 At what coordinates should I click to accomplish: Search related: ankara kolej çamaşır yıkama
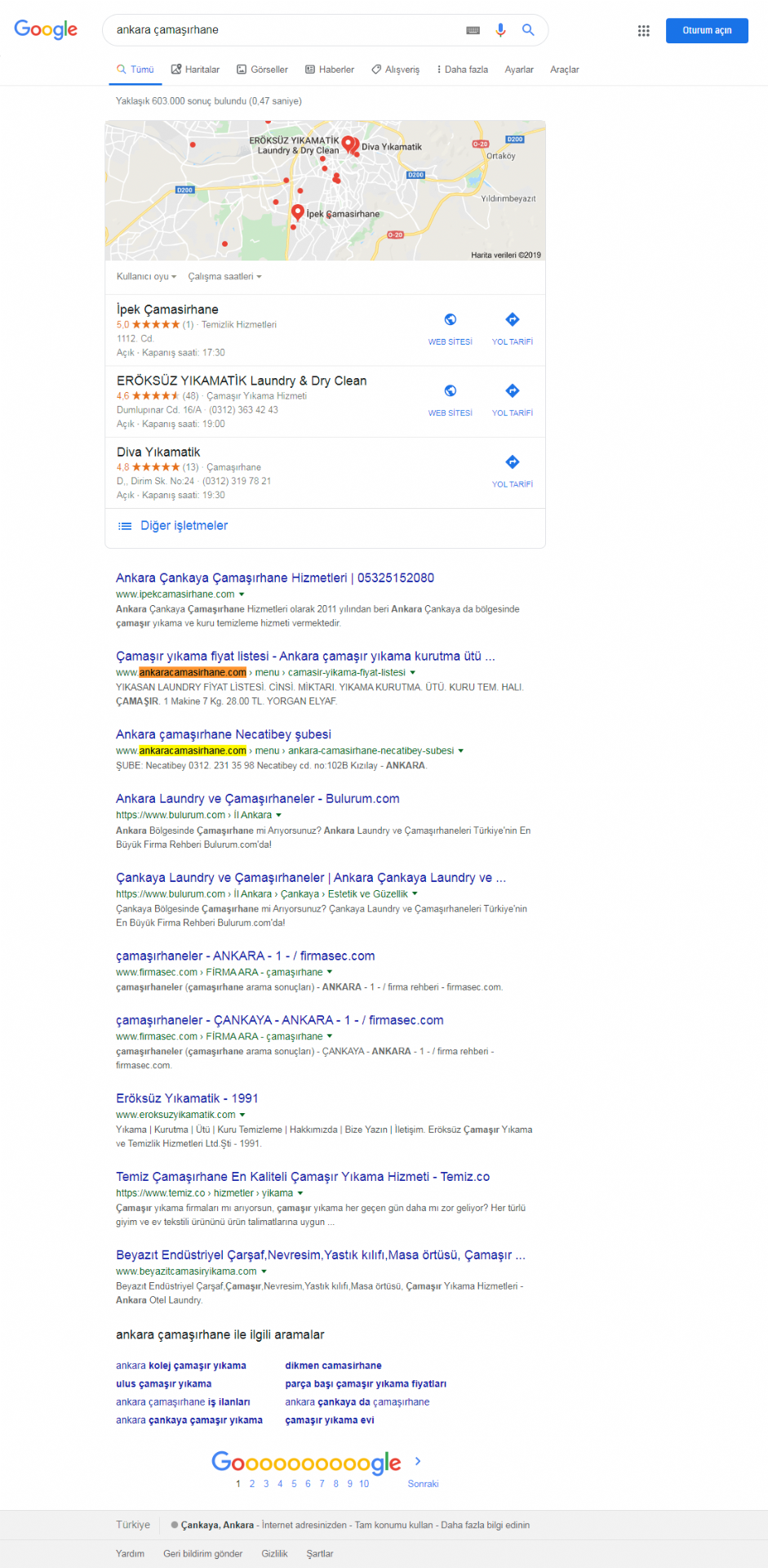coord(181,1365)
